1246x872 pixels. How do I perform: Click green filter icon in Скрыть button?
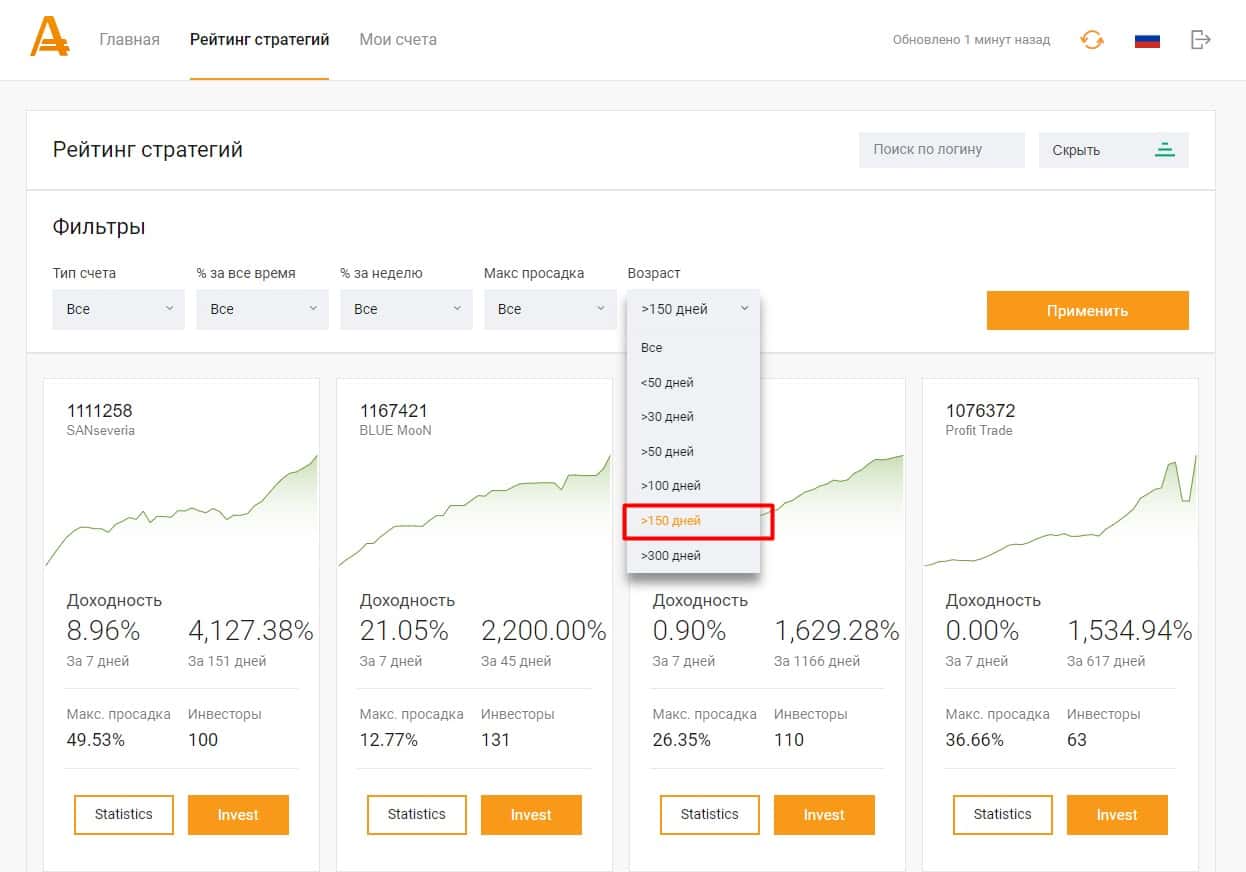pyautogui.click(x=1164, y=150)
